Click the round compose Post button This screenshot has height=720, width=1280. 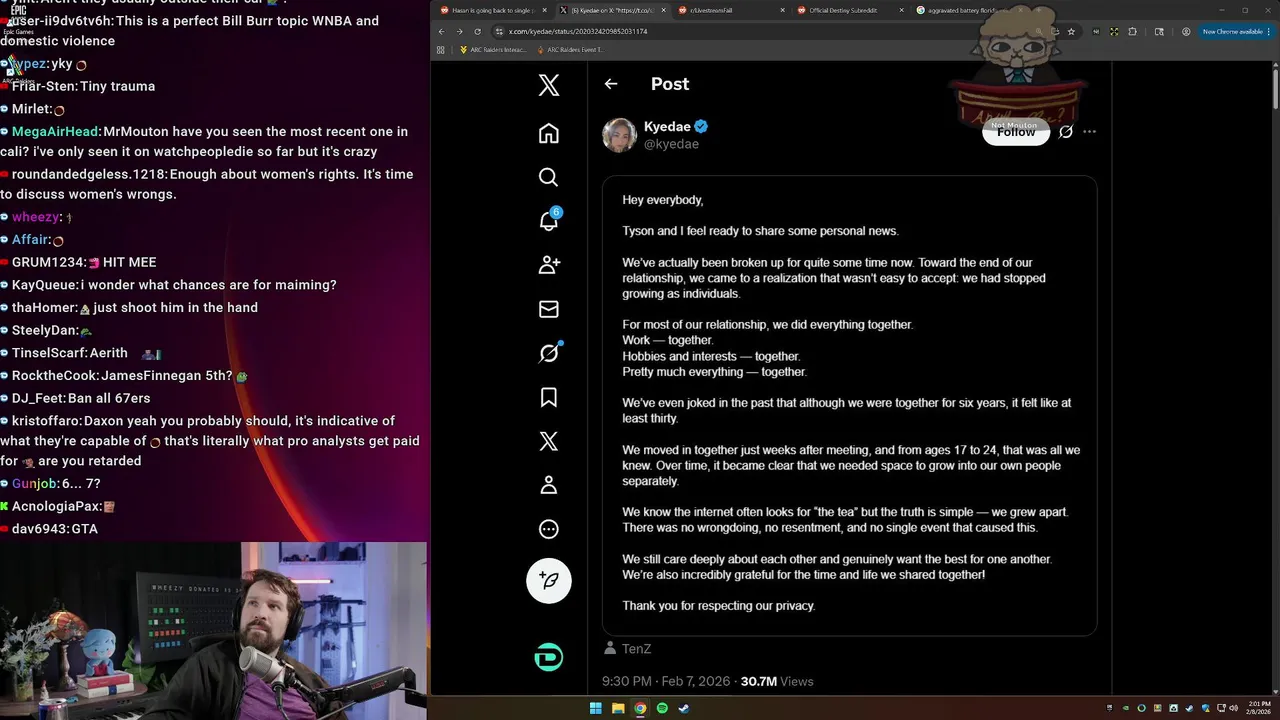coord(549,580)
